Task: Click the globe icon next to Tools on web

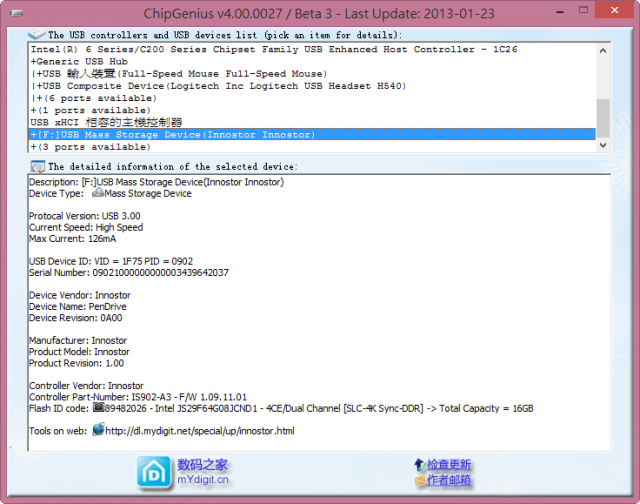Action: coord(98,430)
